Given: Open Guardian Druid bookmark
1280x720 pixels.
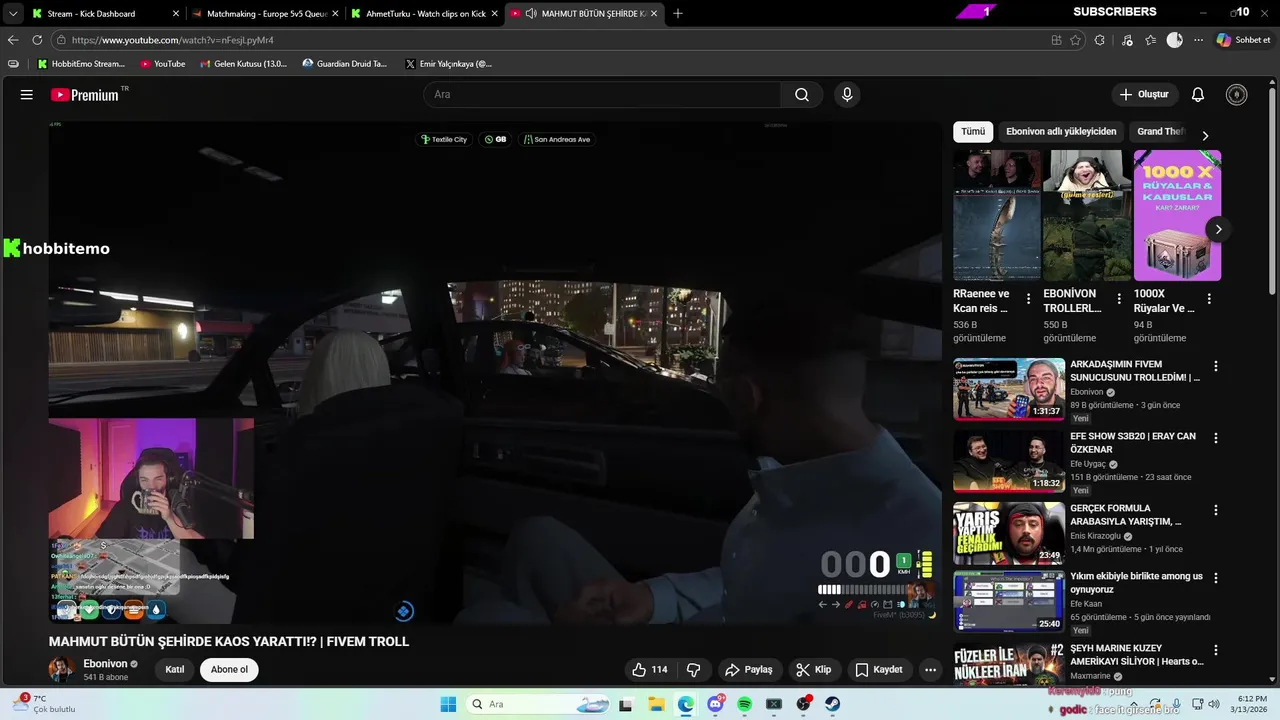Looking at the screenshot, I should click(346, 64).
